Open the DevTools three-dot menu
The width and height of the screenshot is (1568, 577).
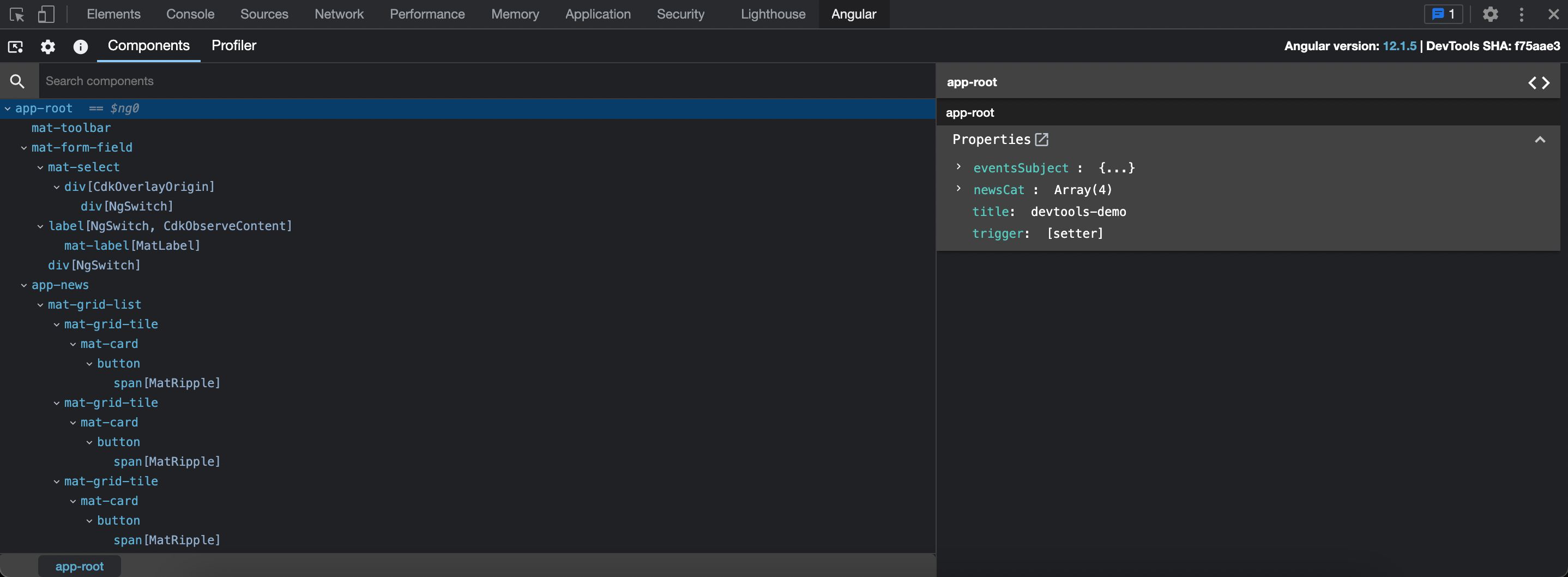[1521, 15]
